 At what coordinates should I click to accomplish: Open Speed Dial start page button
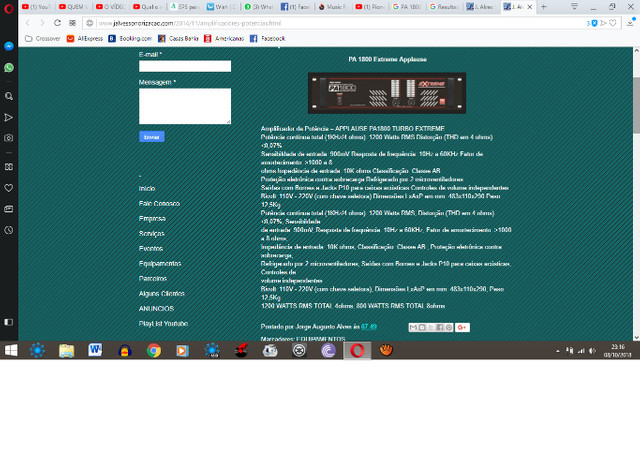click(72, 23)
